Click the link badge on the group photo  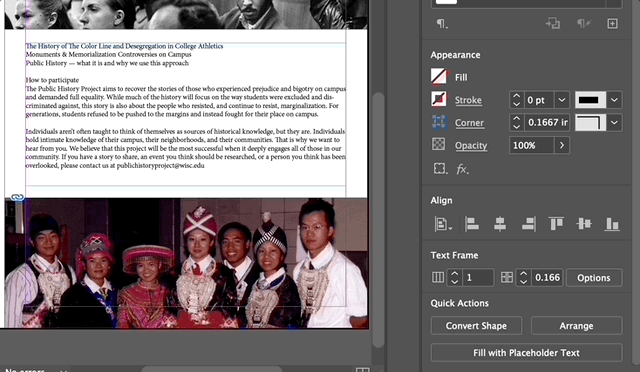[17, 198]
